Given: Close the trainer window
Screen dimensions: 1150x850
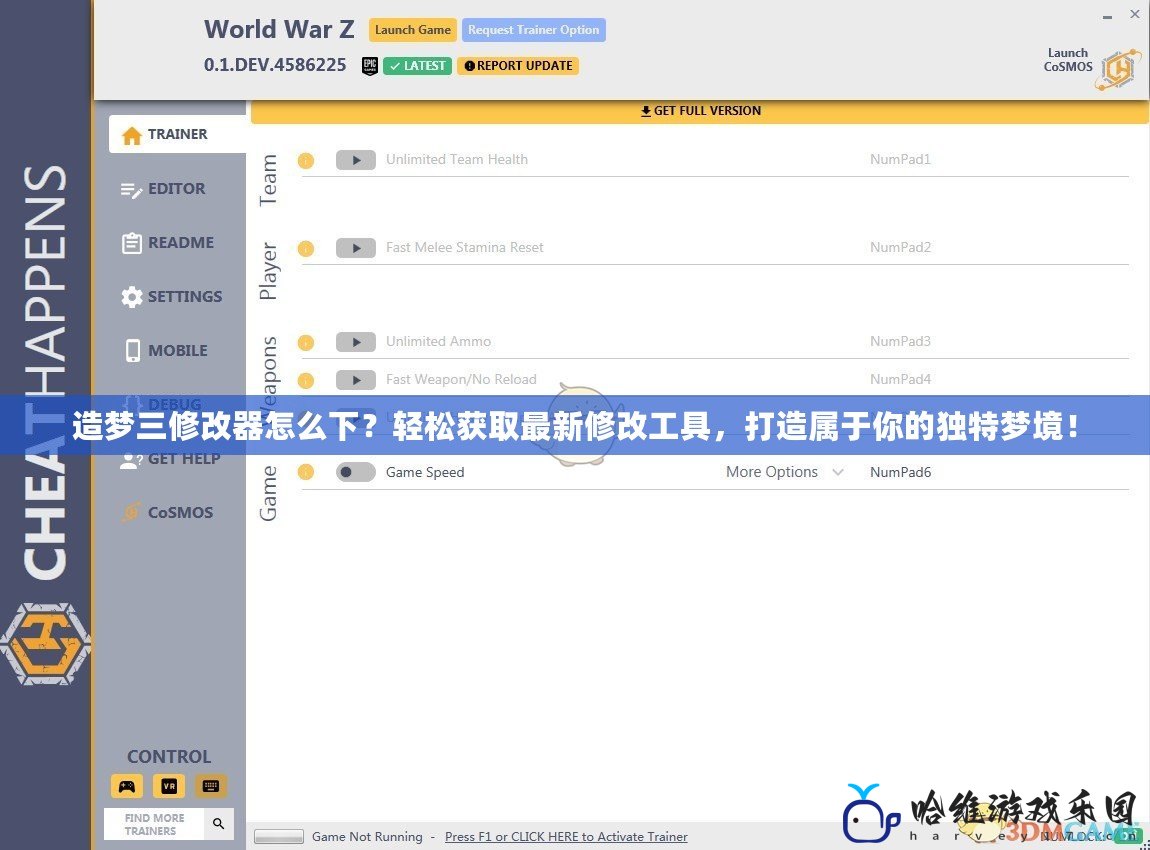Looking at the screenshot, I should click(1135, 14).
